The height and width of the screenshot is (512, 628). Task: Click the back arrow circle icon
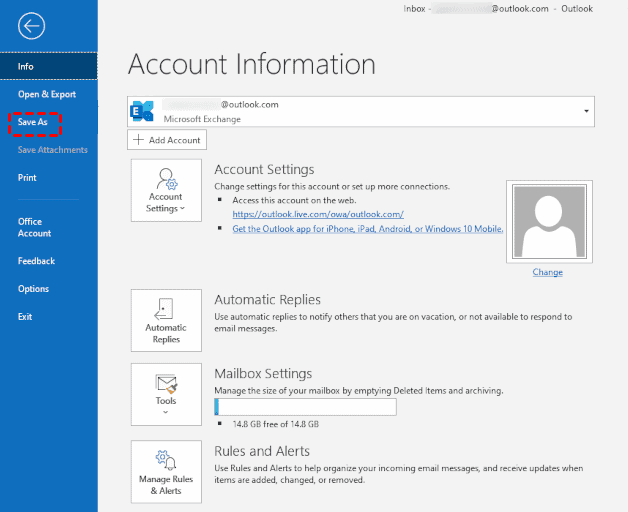pos(32,27)
